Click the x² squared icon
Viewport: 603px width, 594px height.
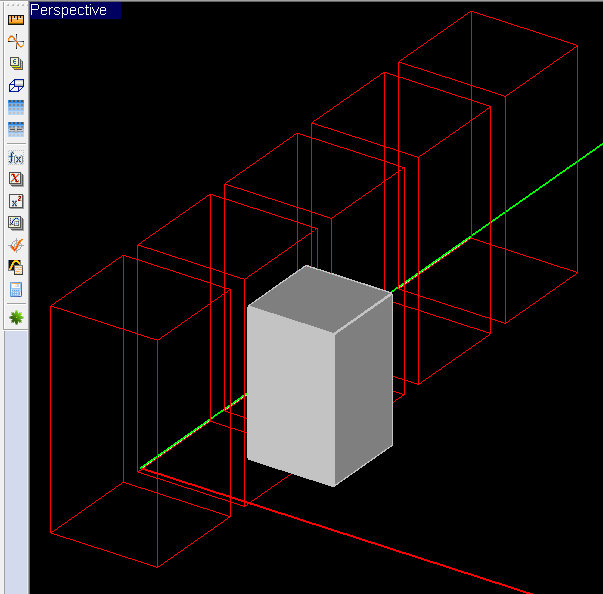tap(16, 201)
